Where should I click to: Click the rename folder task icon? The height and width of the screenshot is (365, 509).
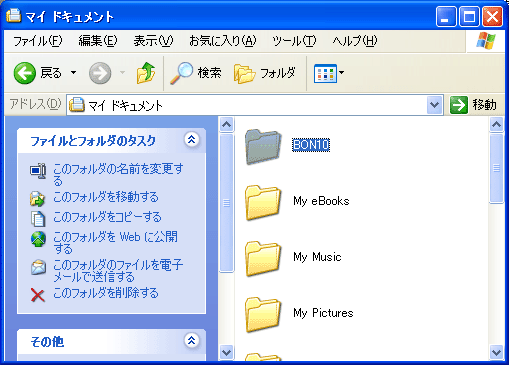coord(38,171)
